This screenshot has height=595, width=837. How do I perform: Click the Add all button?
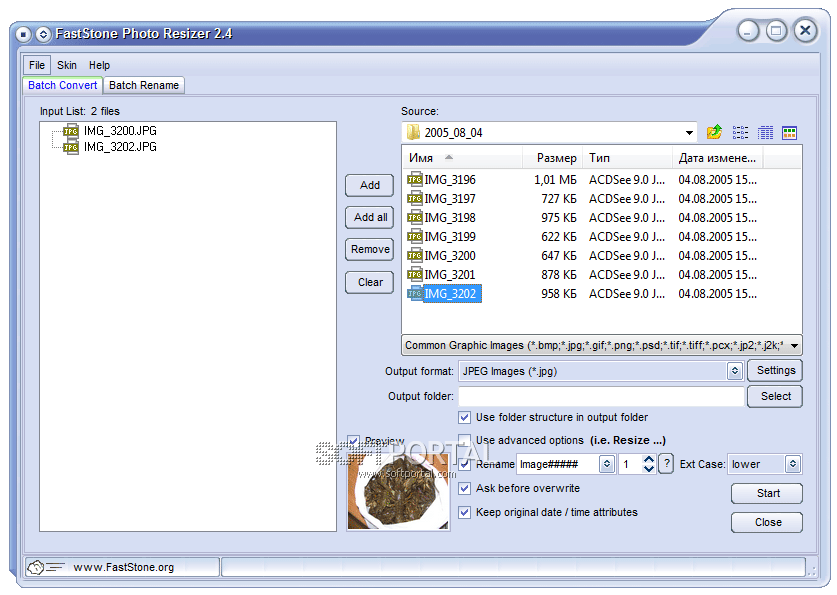pyautogui.click(x=369, y=217)
